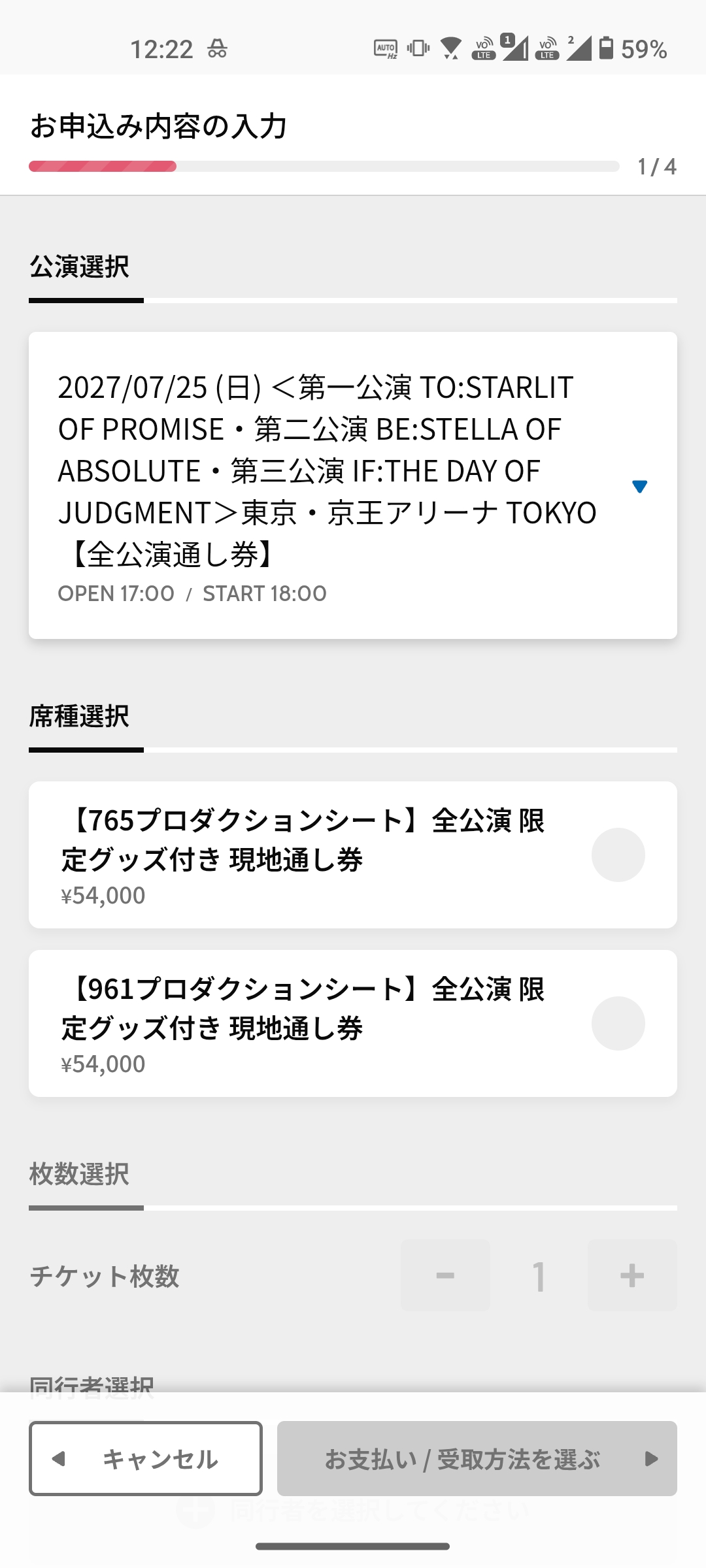706x1568 pixels.
Task: Tap the Wi-Fi signal status icon
Action: (x=451, y=49)
